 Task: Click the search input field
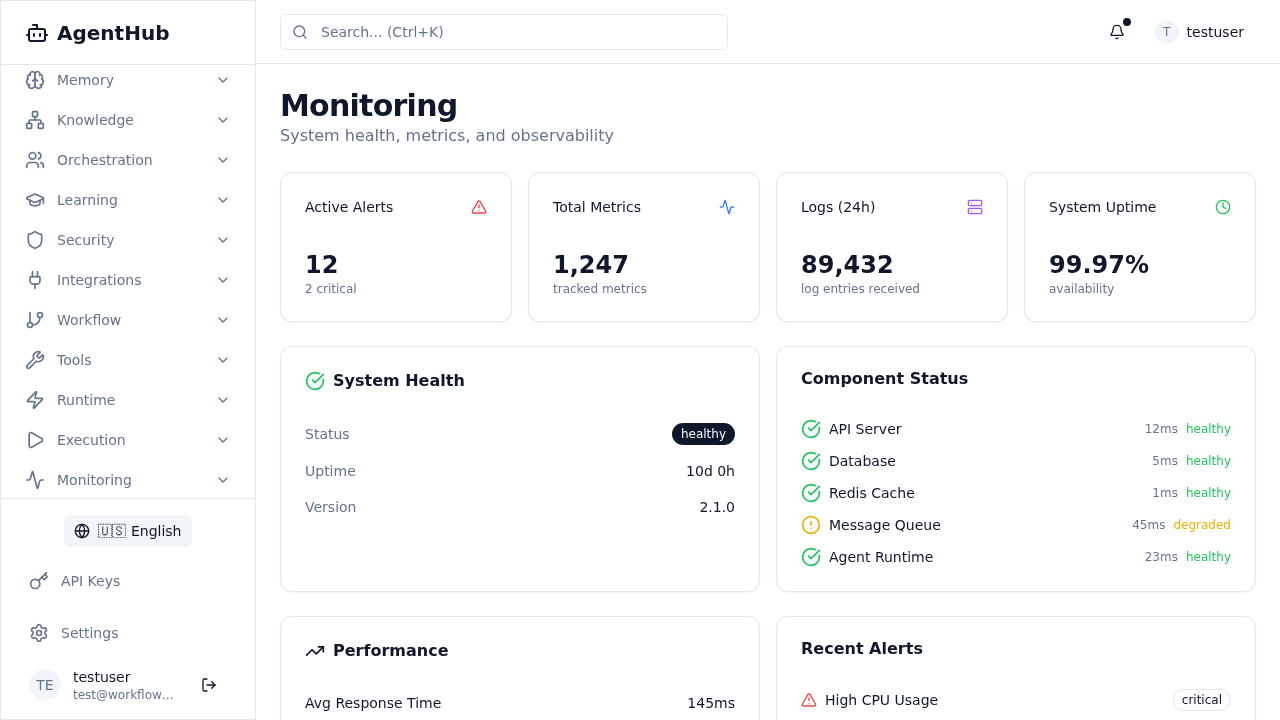pos(503,32)
